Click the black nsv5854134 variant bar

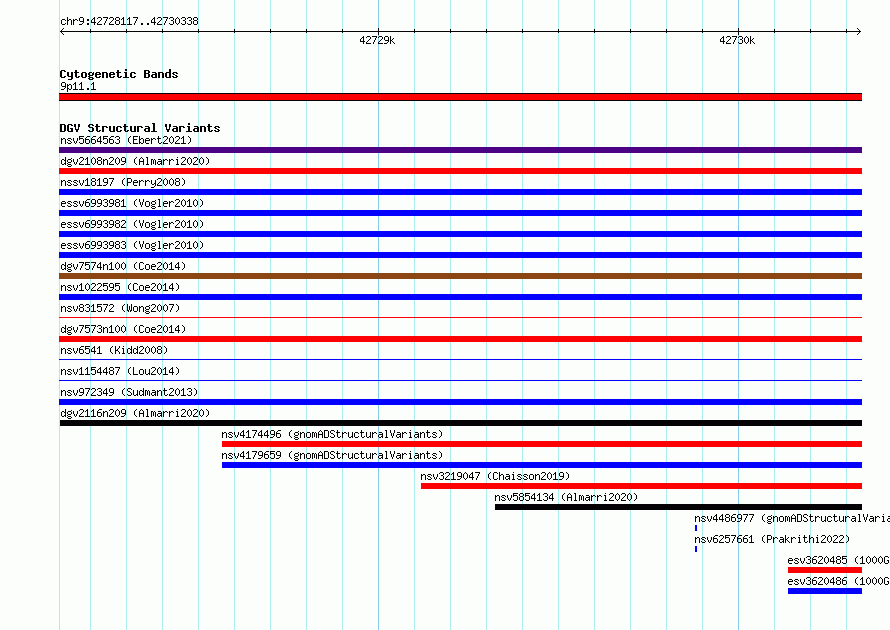[x=678, y=507]
